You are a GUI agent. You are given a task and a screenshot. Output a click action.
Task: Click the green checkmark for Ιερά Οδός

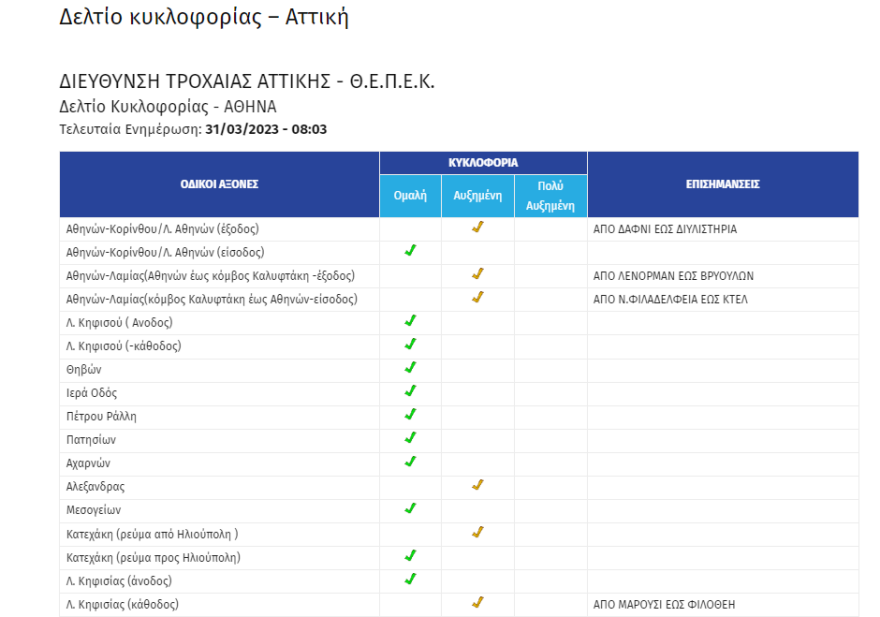pyautogui.click(x=410, y=391)
